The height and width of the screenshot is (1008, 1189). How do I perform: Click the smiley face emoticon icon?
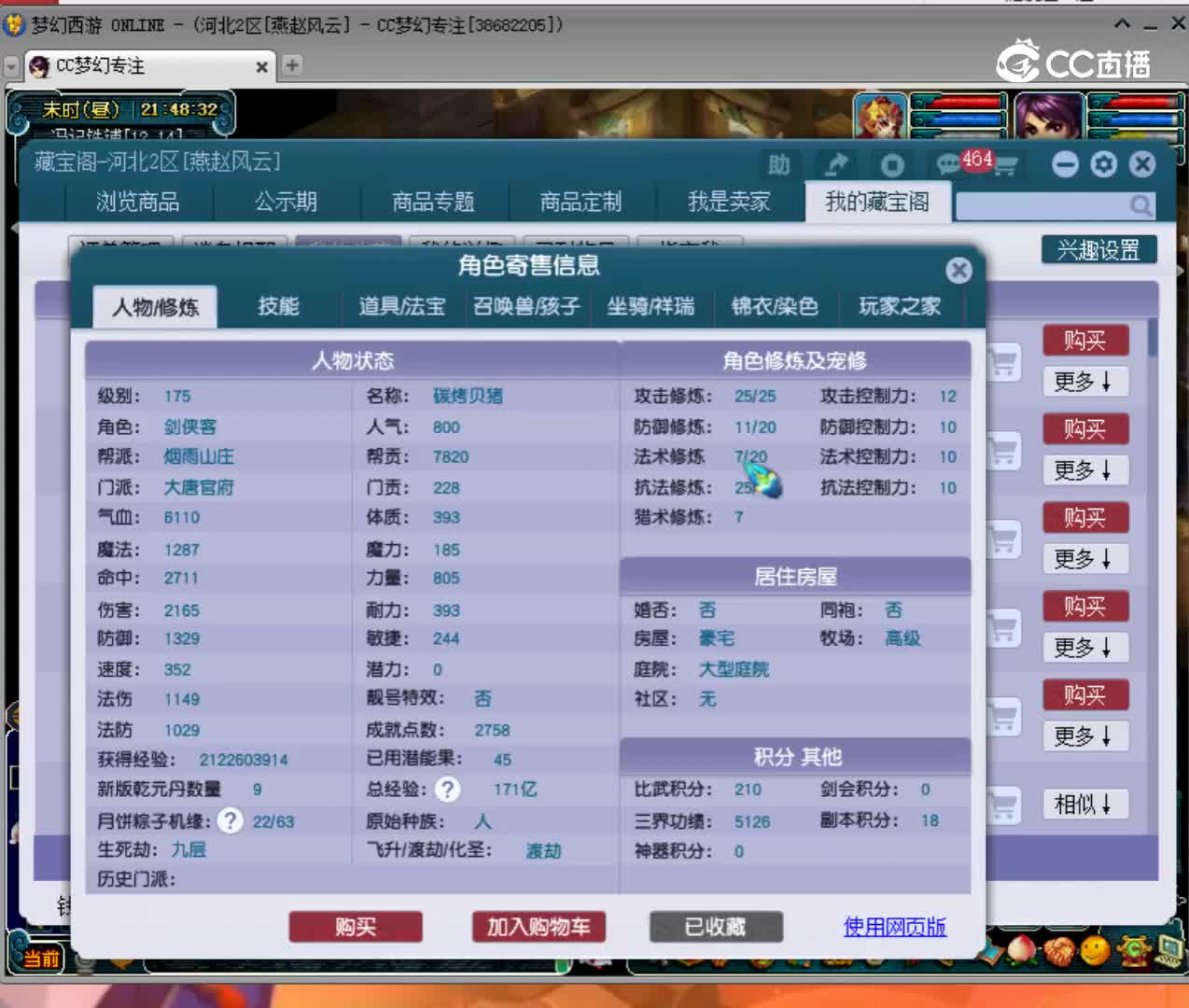click(1095, 950)
